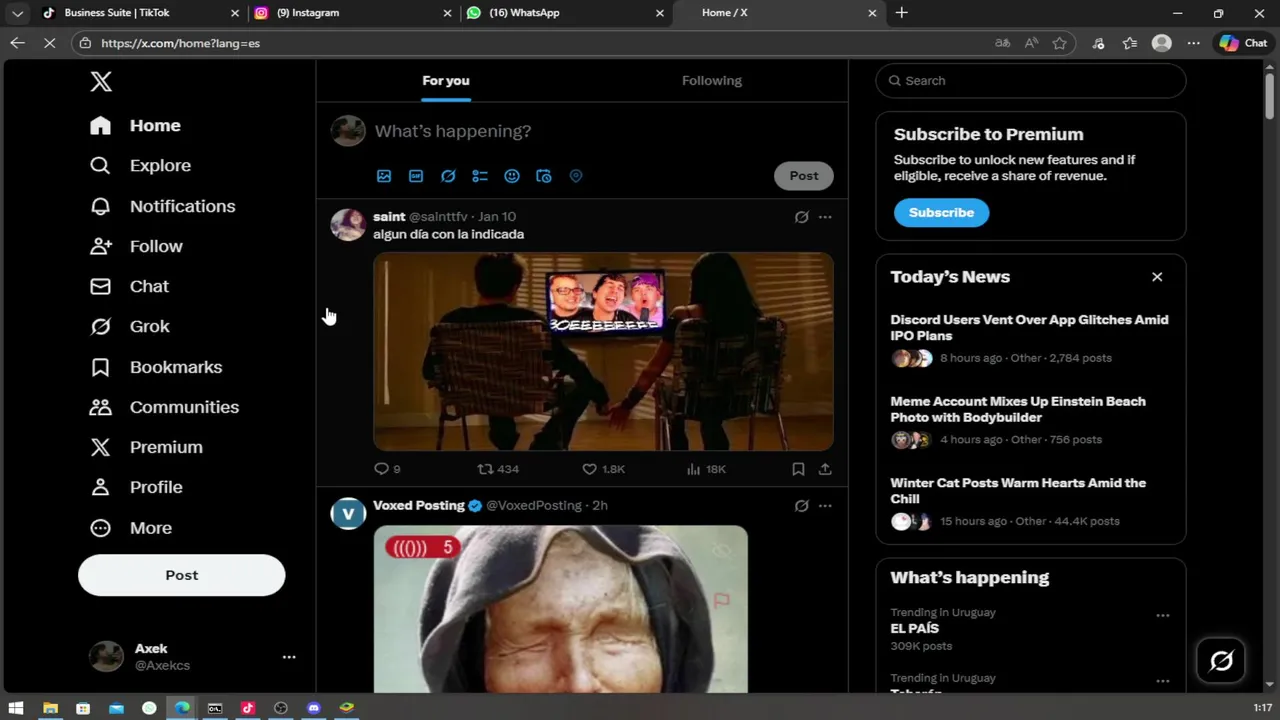Image resolution: width=1280 pixels, height=720 pixels.
Task: Open more options on saint's post
Action: (825, 217)
